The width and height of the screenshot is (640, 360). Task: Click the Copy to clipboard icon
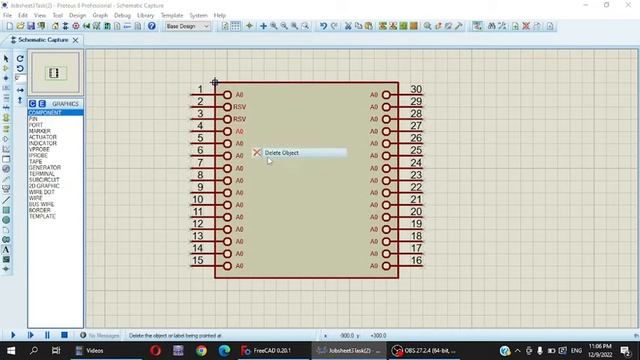click(x=359, y=26)
